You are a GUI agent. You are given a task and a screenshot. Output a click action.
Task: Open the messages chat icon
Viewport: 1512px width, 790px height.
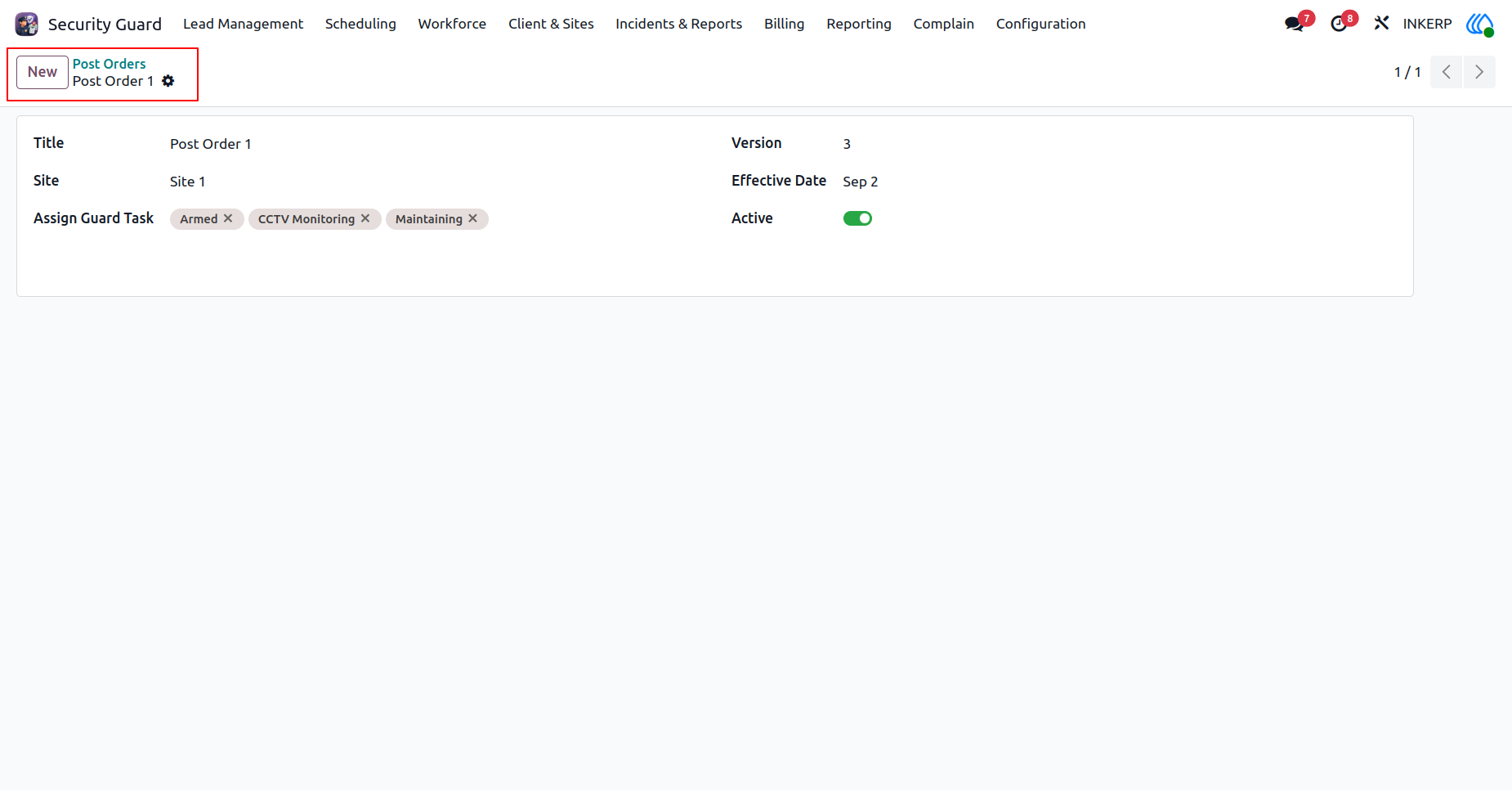point(1294,24)
